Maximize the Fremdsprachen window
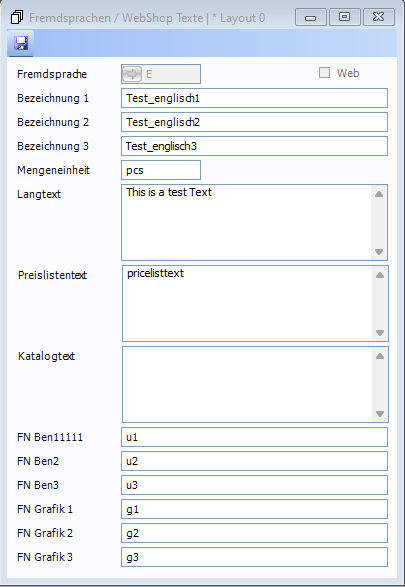405x587 pixels. tap(344, 17)
